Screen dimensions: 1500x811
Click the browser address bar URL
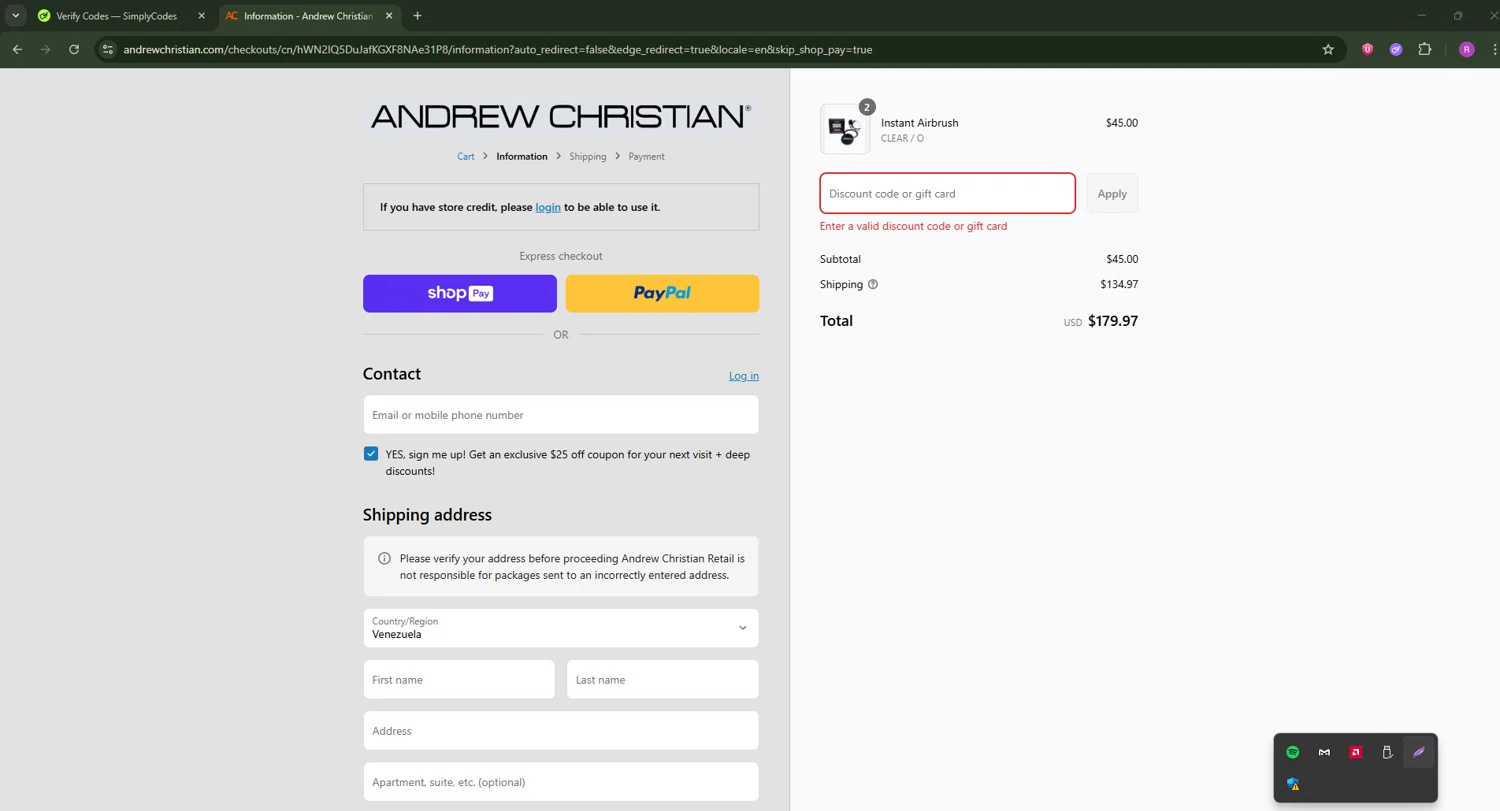[497, 49]
